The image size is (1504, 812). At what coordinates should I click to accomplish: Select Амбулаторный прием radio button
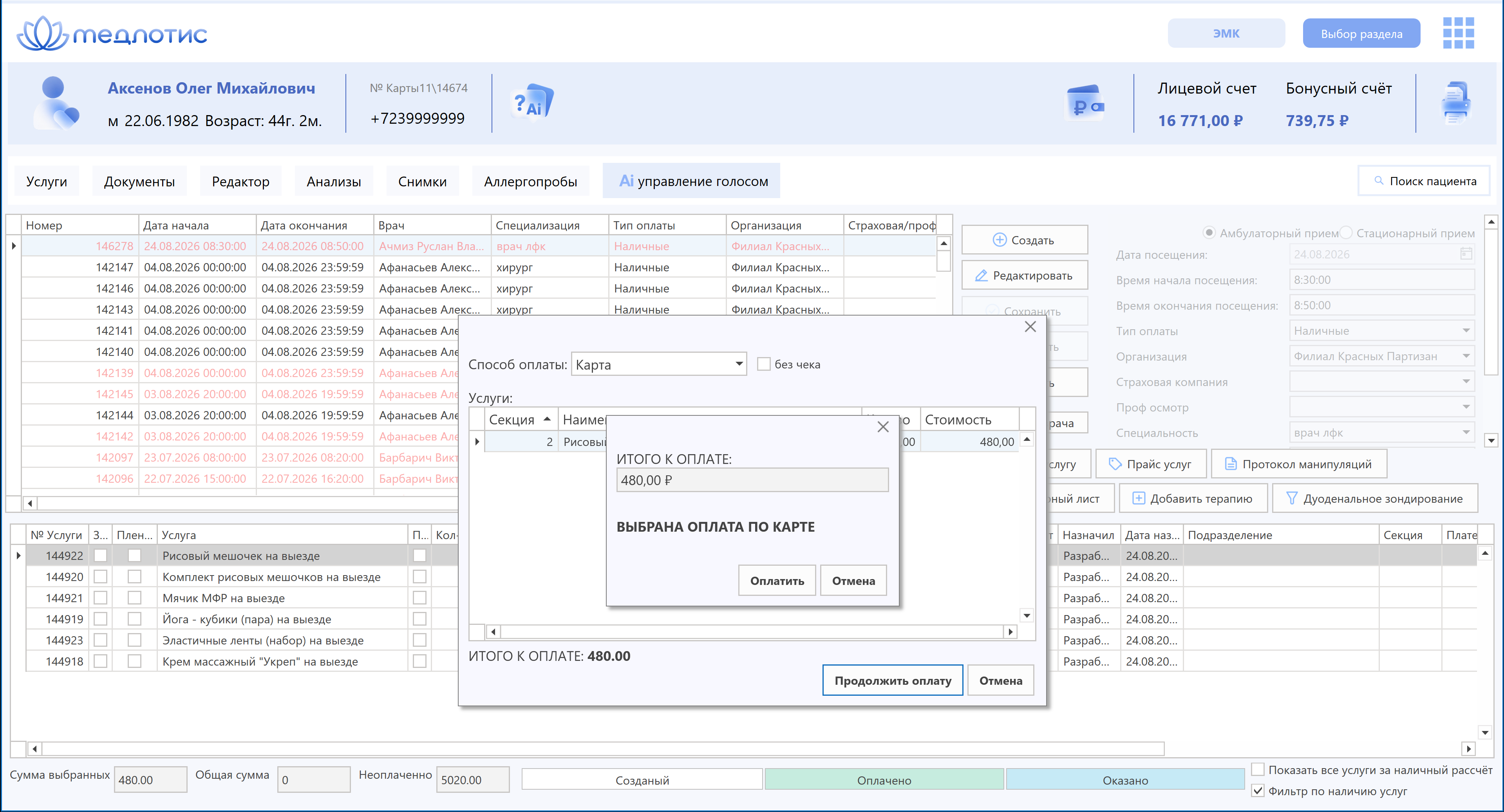point(1209,233)
